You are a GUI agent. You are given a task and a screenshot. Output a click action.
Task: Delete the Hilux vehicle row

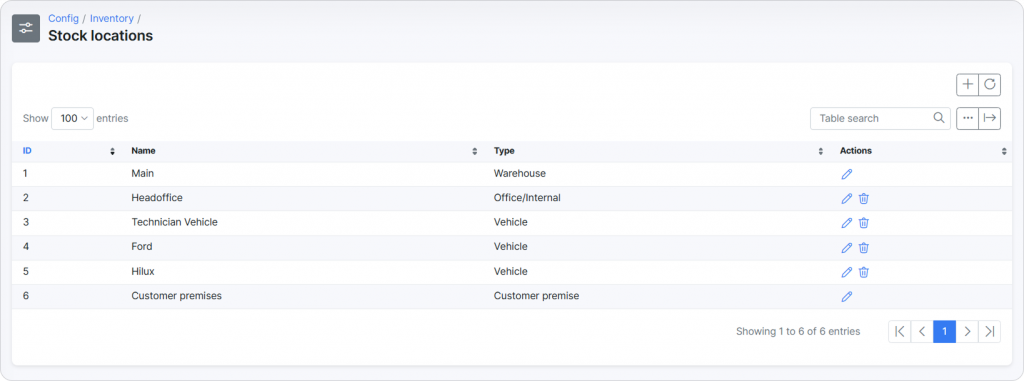point(863,272)
